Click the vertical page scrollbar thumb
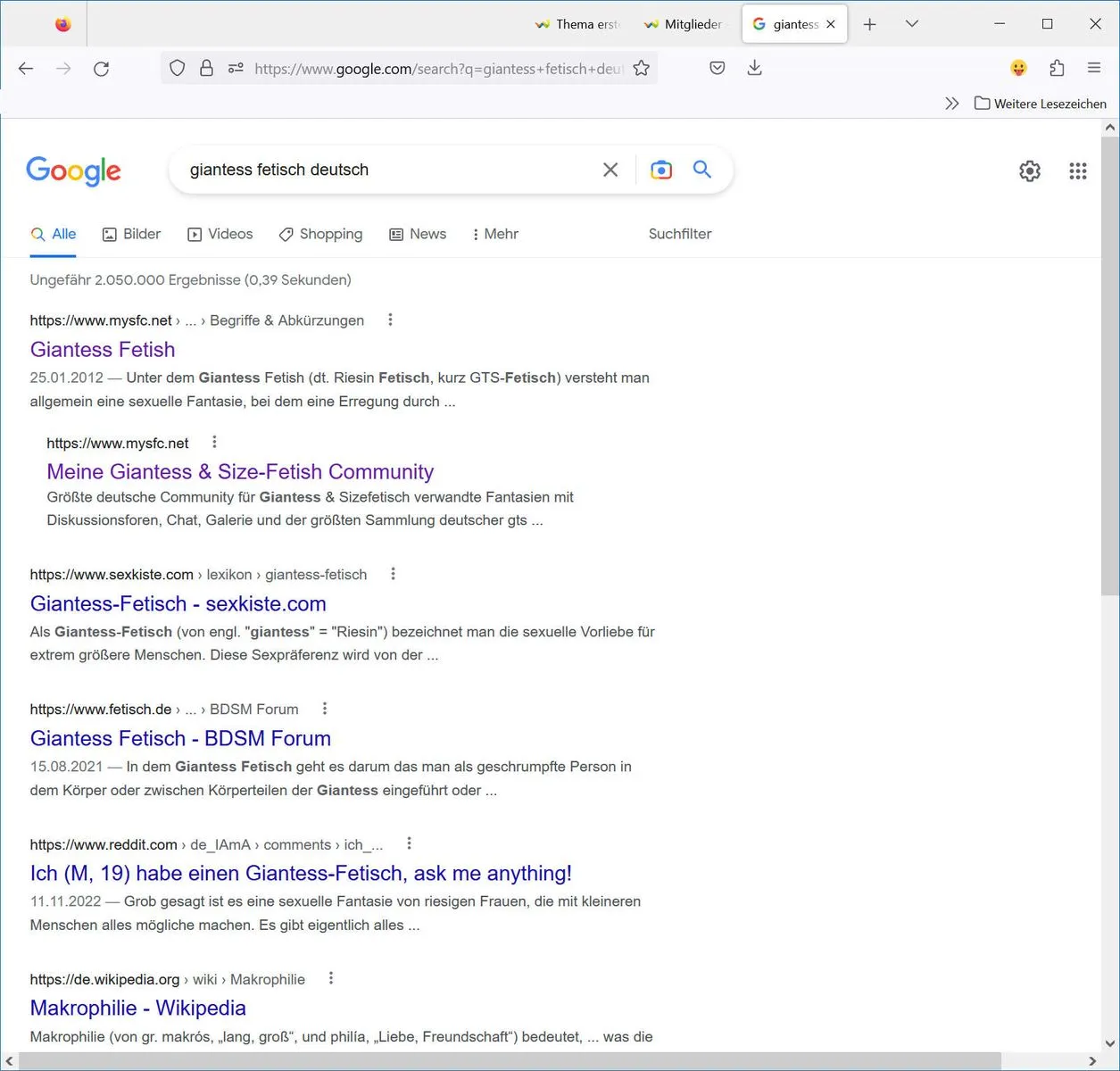Viewport: 1120px width, 1071px height. [1110, 366]
